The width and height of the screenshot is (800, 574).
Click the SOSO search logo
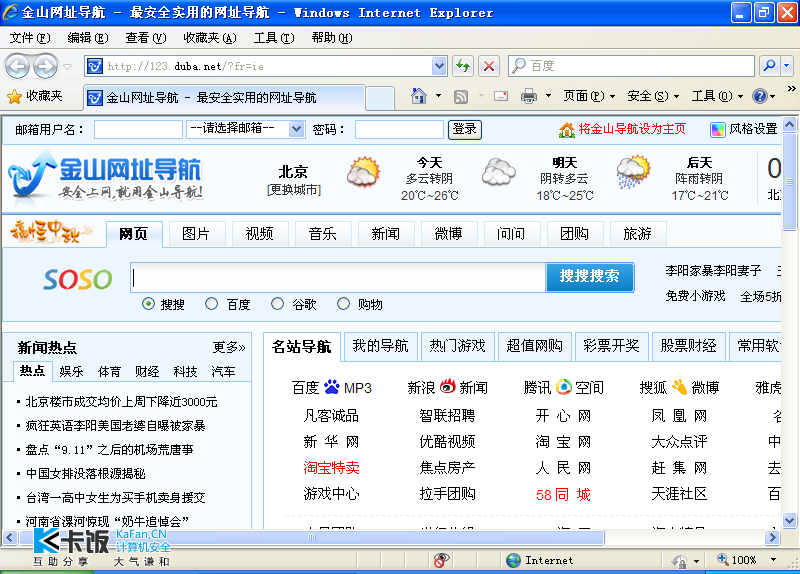78,279
